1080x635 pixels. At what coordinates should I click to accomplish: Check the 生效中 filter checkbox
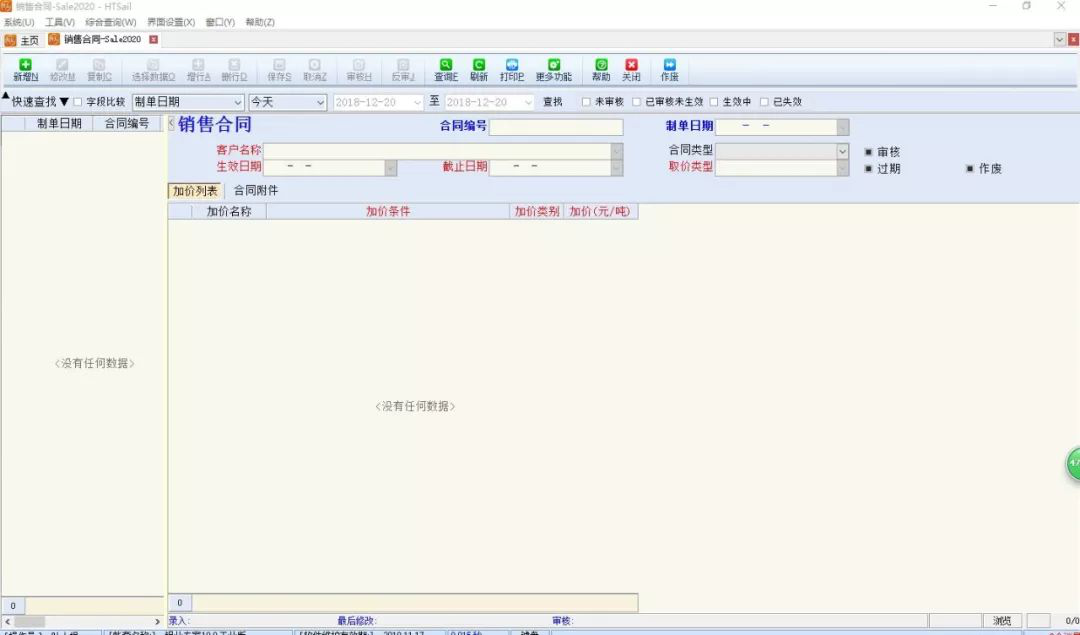(714, 102)
